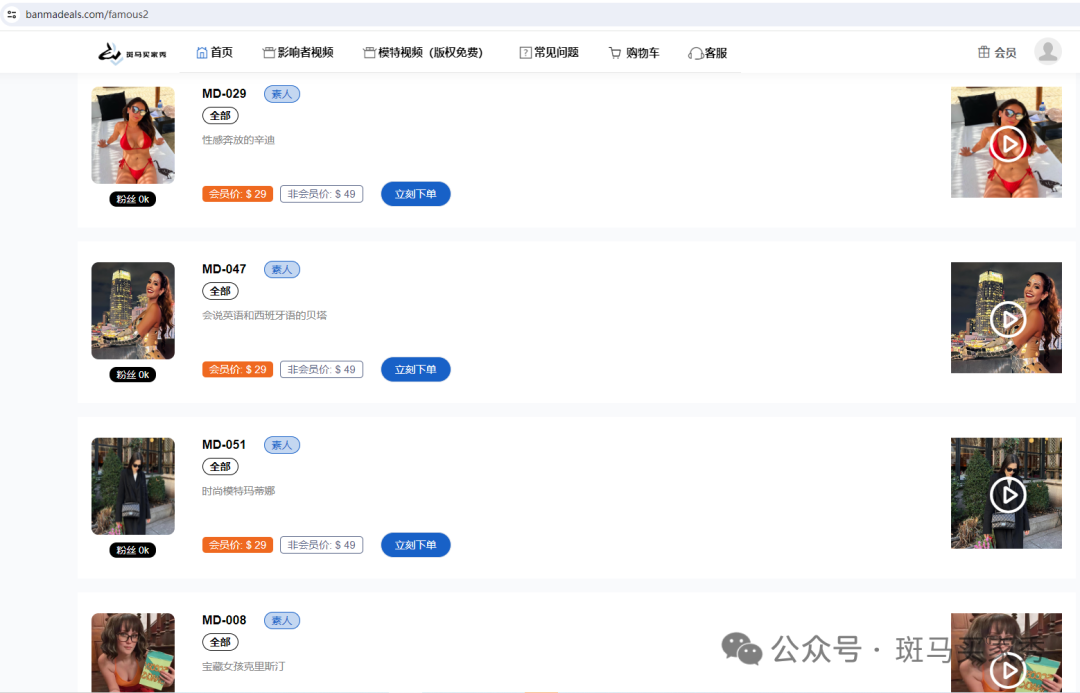Click the 会员 member icon top right
The image size is (1080, 693).
pos(996,52)
